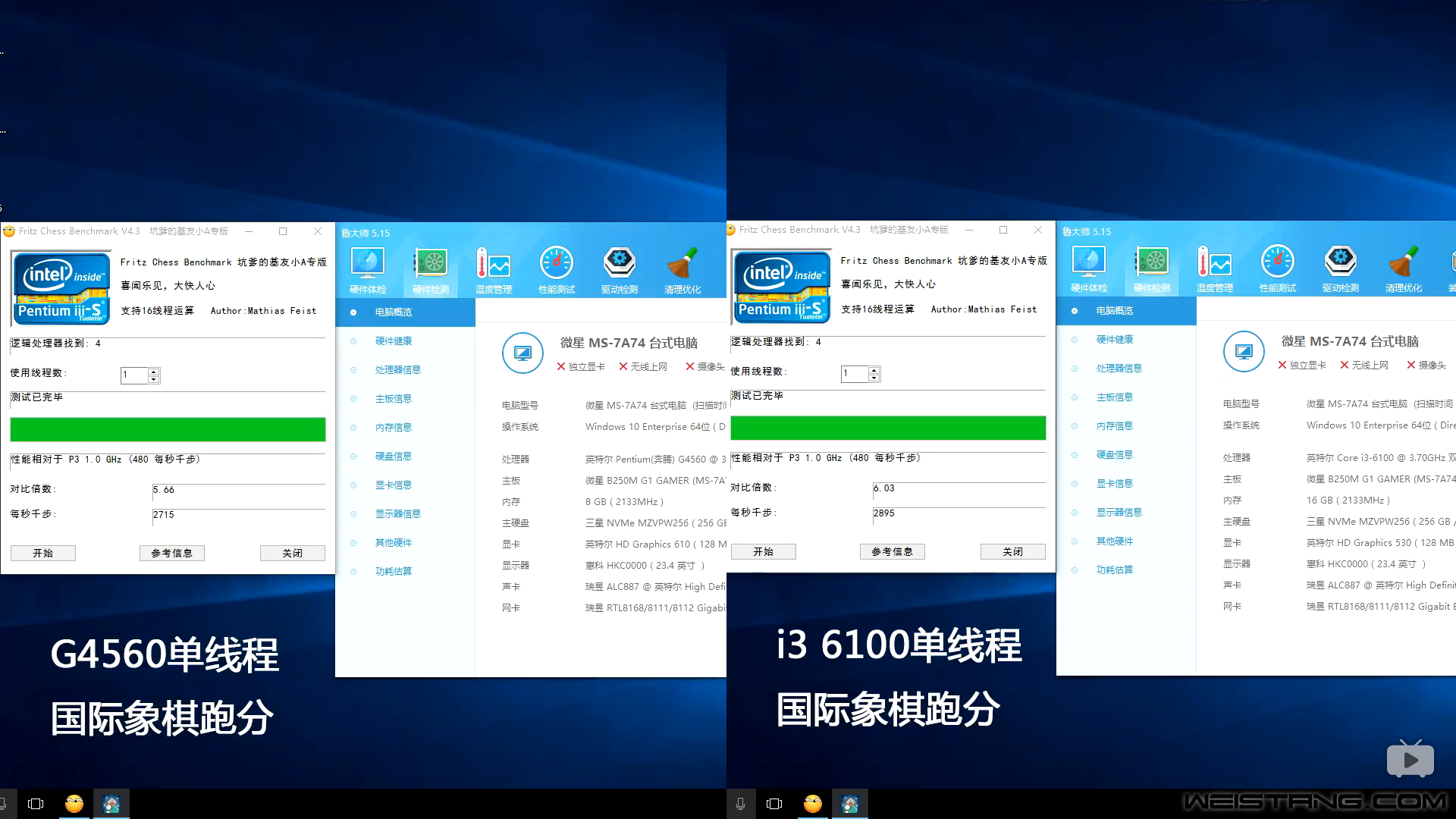1456x819 pixels.
Task: Click the microphone icon on the i3 6100 screen's taskbar
Action: (x=740, y=804)
